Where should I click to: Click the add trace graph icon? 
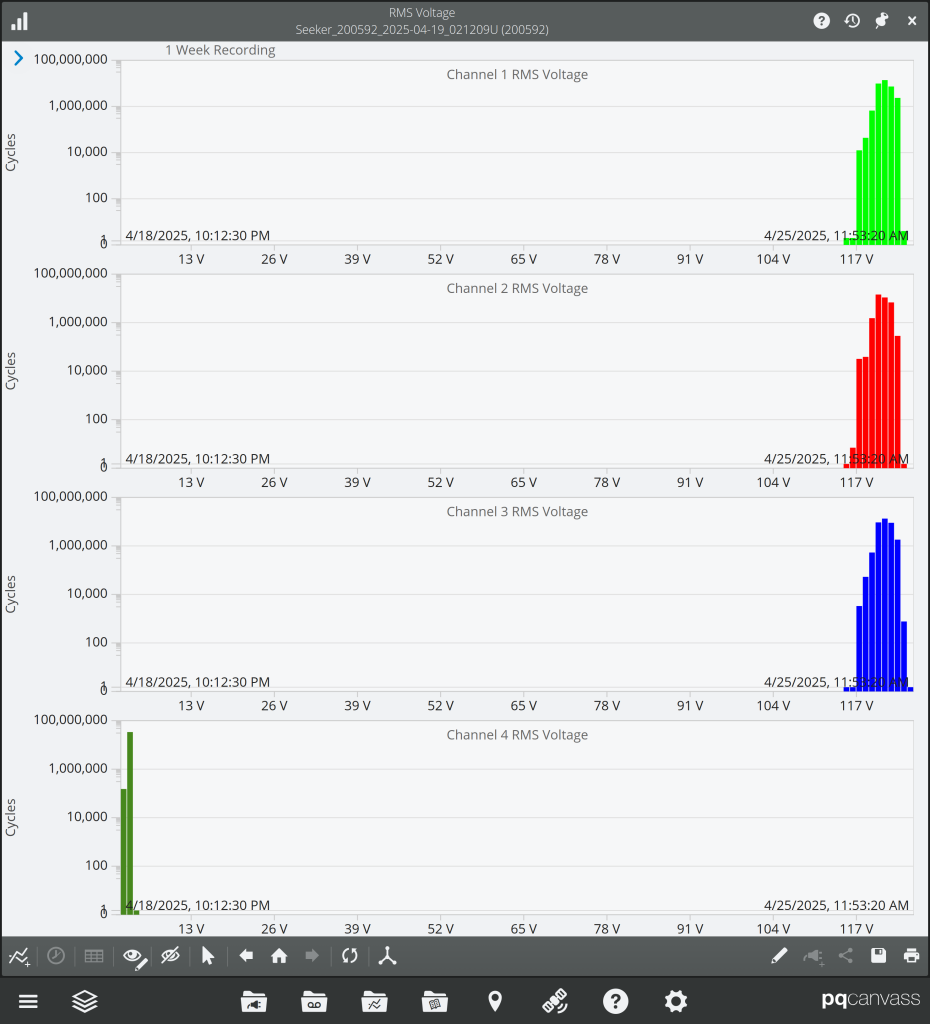click(19, 956)
